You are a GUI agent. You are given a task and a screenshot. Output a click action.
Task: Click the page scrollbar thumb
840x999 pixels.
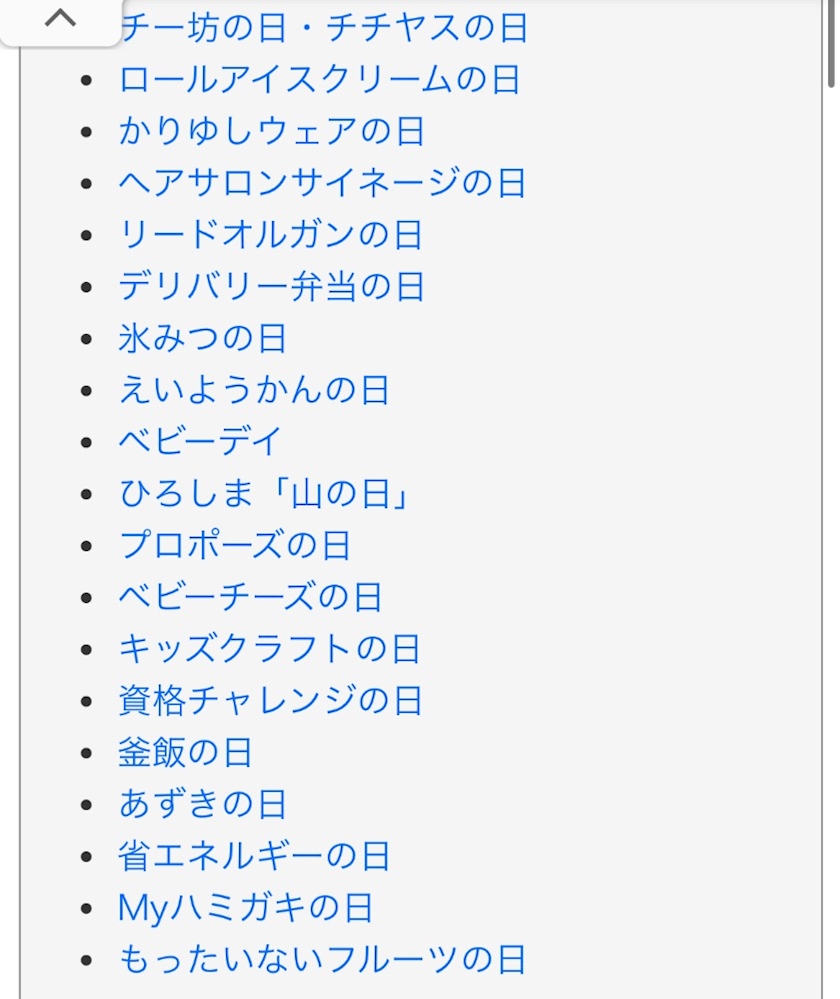pos(830,45)
